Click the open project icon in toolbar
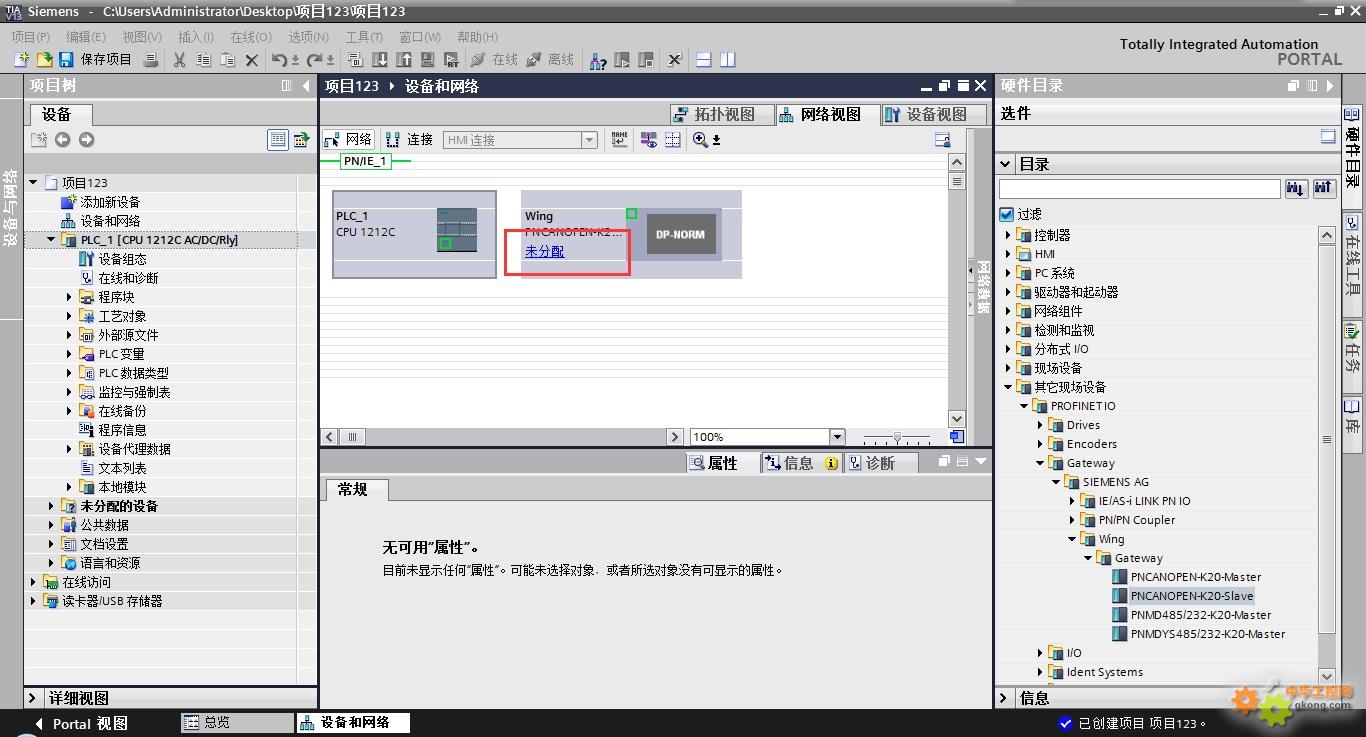Image resolution: width=1366 pixels, height=737 pixels. (44, 60)
